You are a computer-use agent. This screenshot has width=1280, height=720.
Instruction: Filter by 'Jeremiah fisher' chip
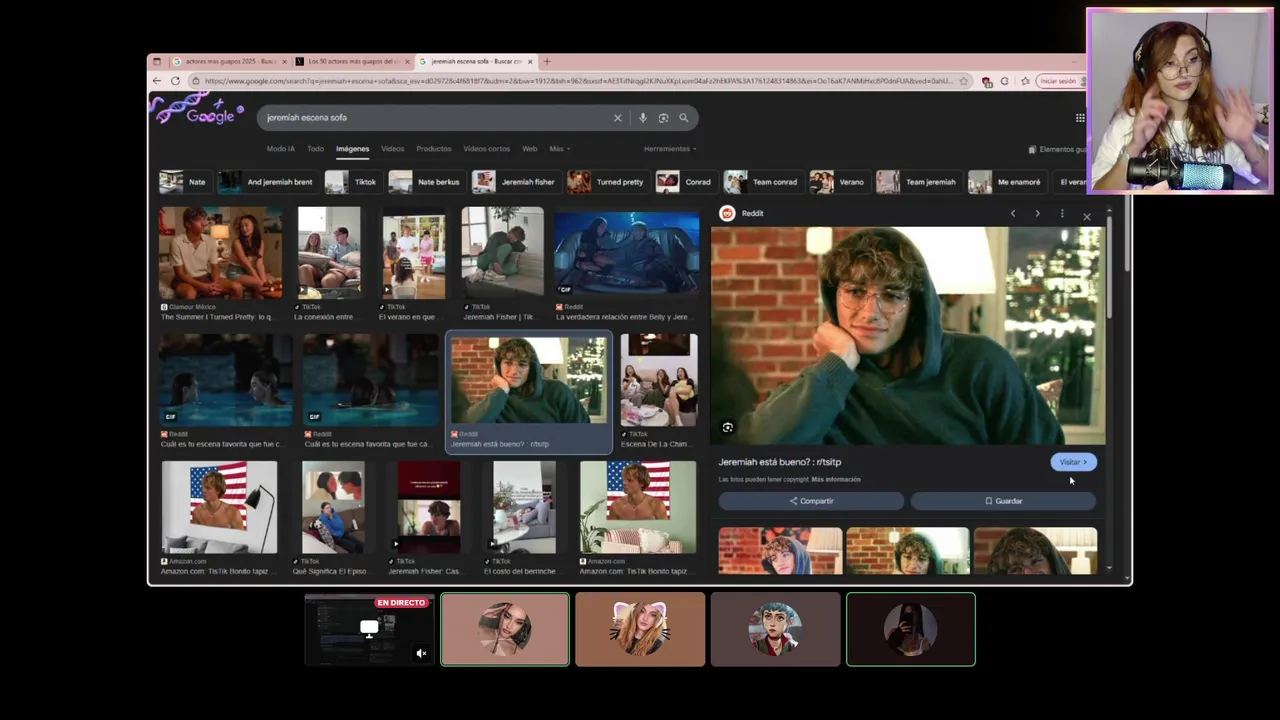515,182
